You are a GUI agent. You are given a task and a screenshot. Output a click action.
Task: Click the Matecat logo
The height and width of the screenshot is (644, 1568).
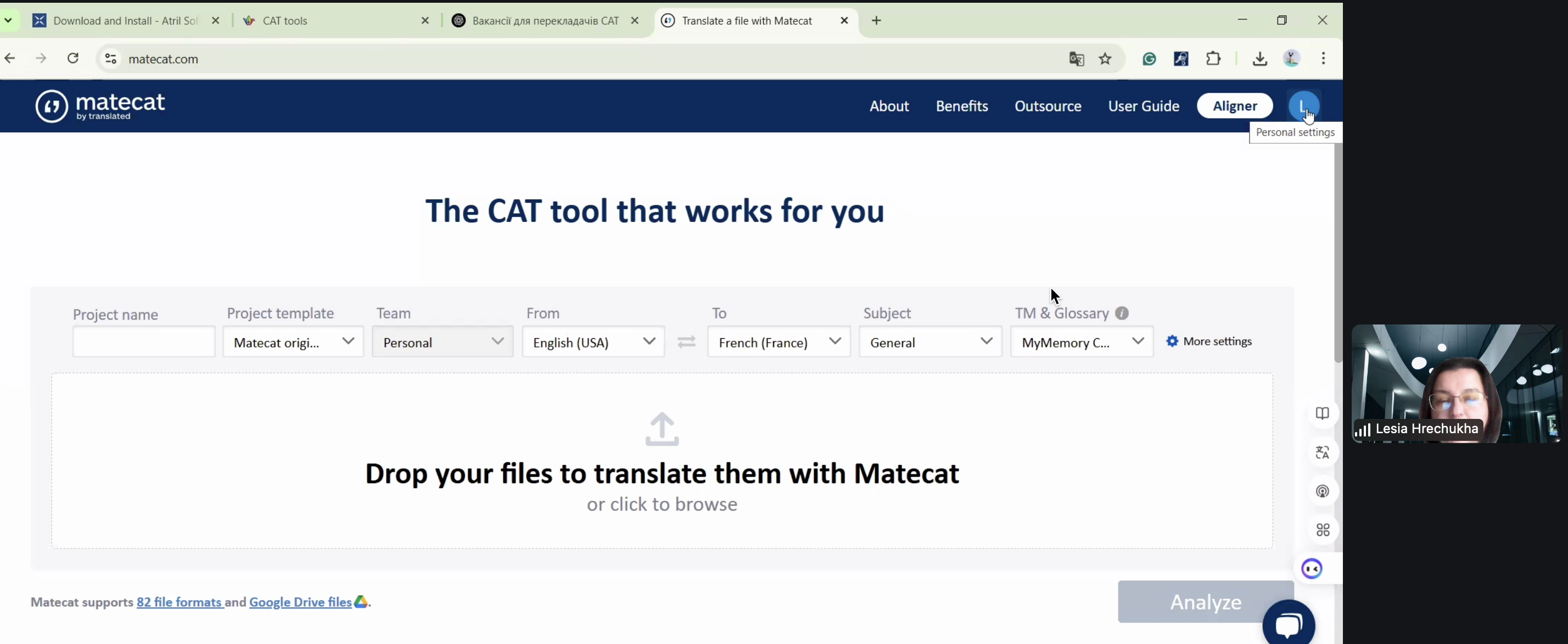click(x=100, y=106)
